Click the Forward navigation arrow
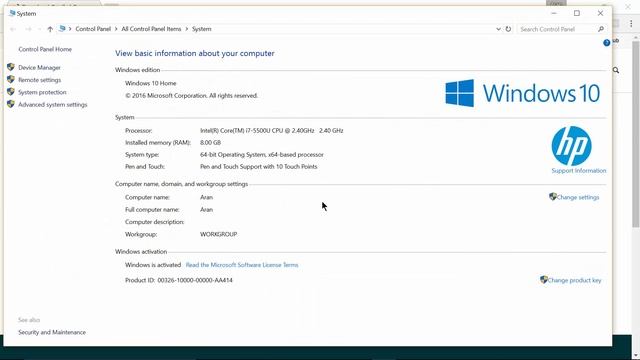Viewport: 640px width, 360px height. pos(28,29)
